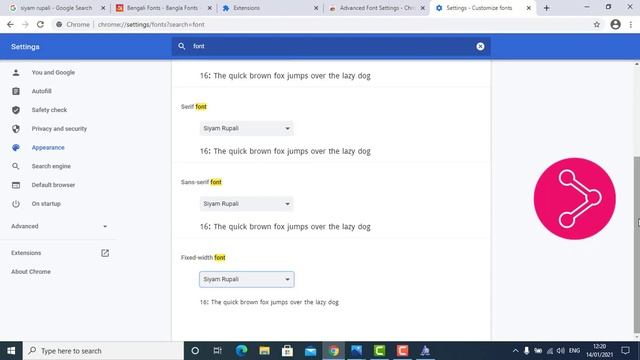This screenshot has width=640, height=360.
Task: Close the Settings Customize fonts tab
Action: click(x=529, y=8)
